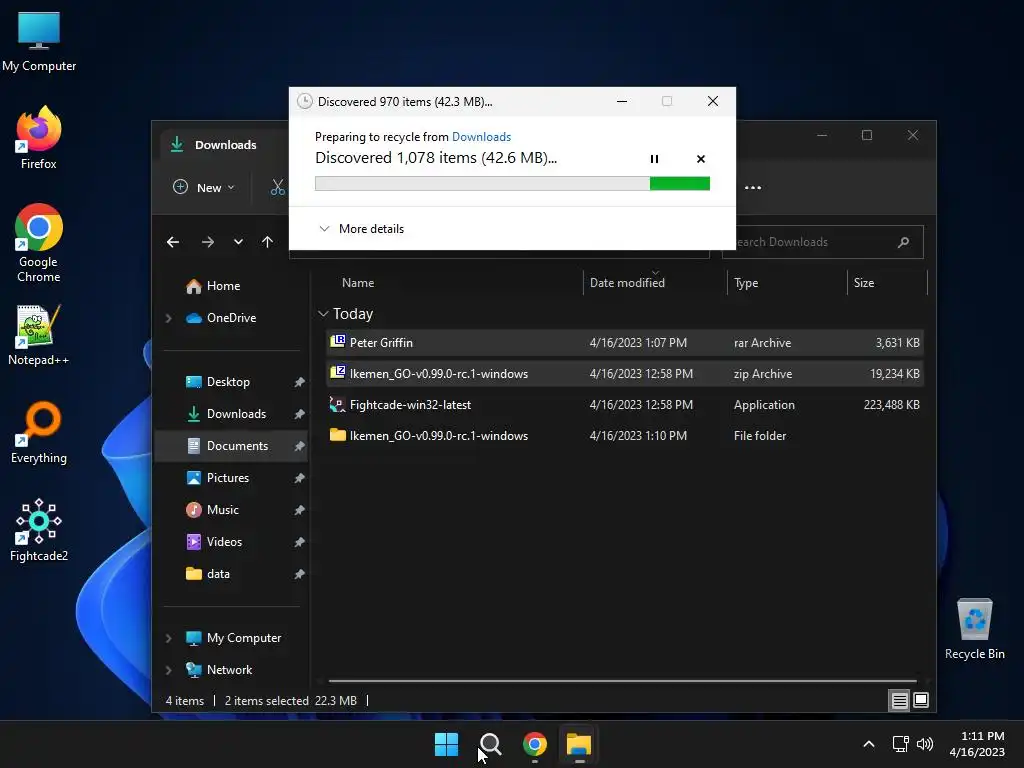Click File Explorer on the taskbar
This screenshot has width=1024, height=768.
pos(579,744)
